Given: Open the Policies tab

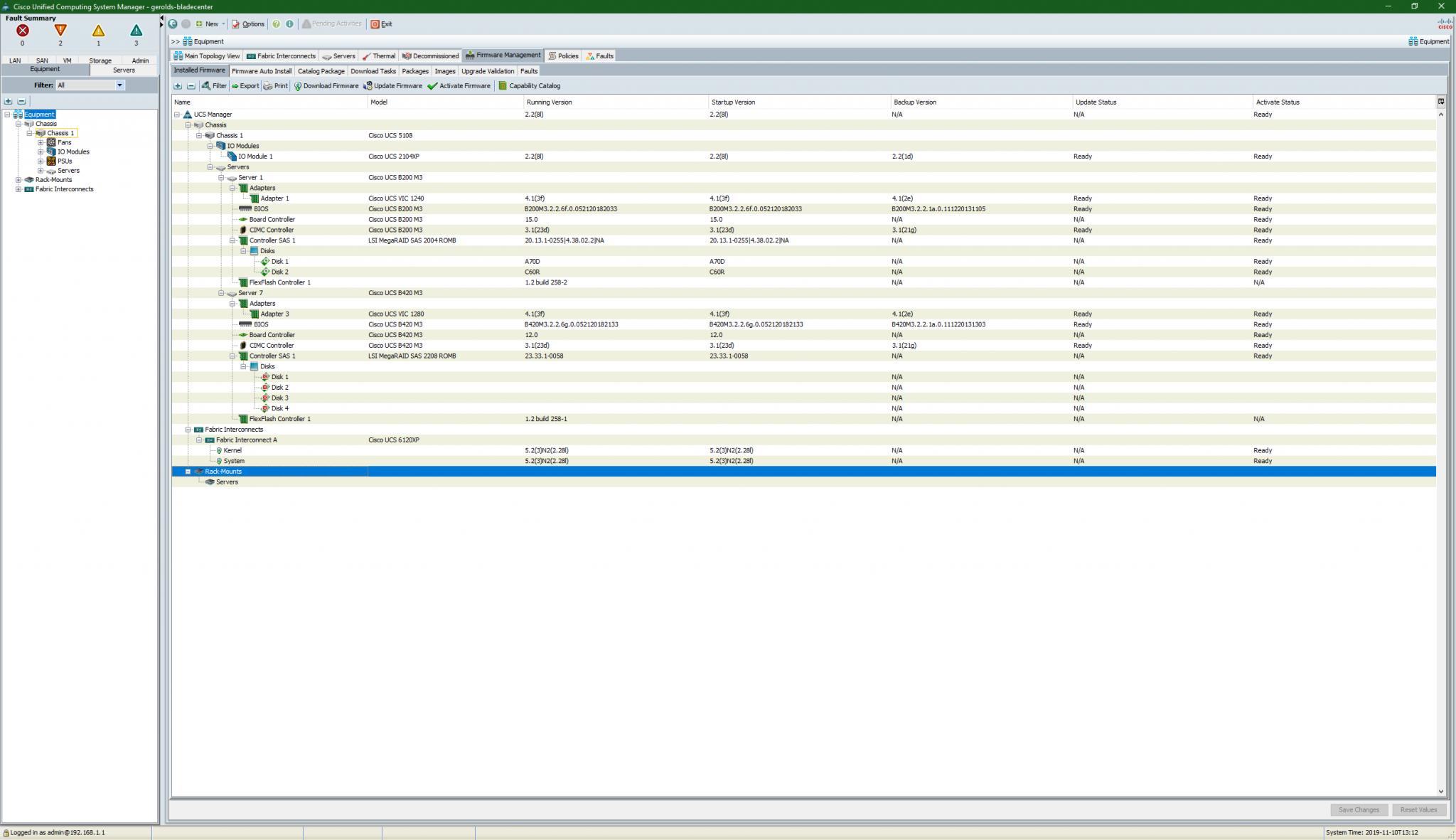Looking at the screenshot, I should (x=563, y=55).
